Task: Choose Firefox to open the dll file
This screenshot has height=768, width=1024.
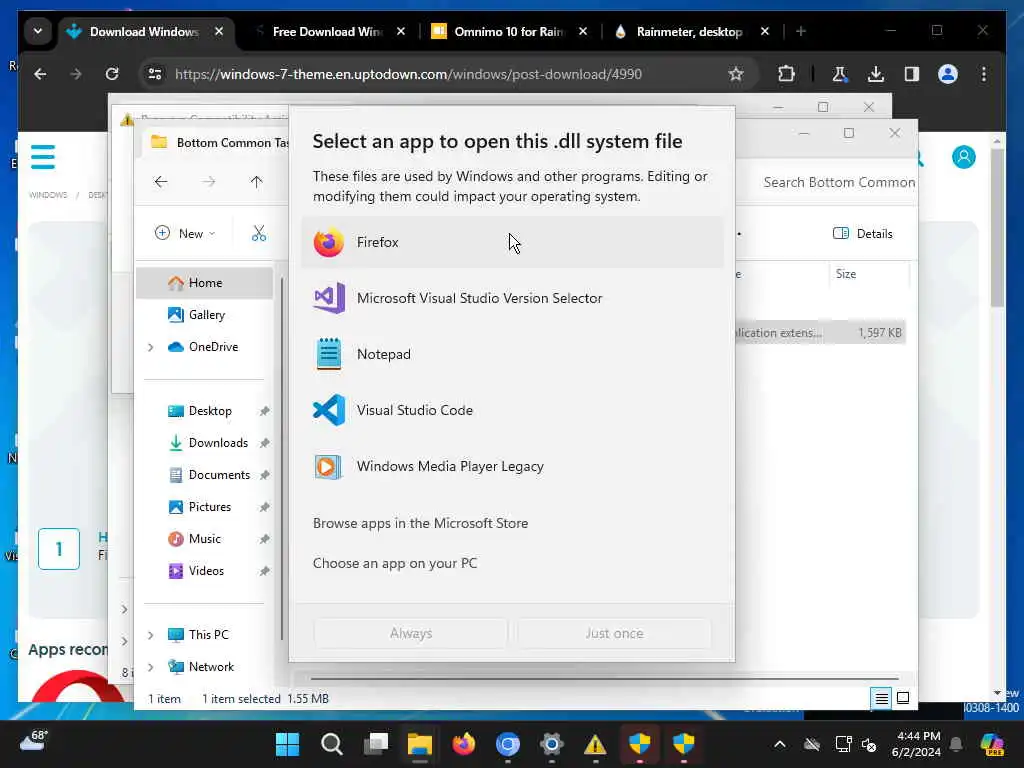Action: [512, 242]
